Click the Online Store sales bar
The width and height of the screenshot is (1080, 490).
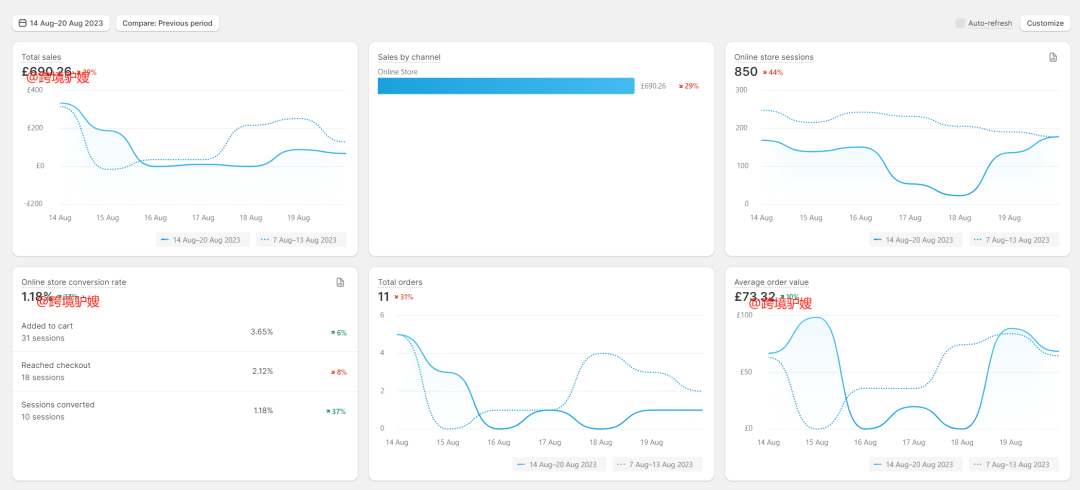point(506,86)
